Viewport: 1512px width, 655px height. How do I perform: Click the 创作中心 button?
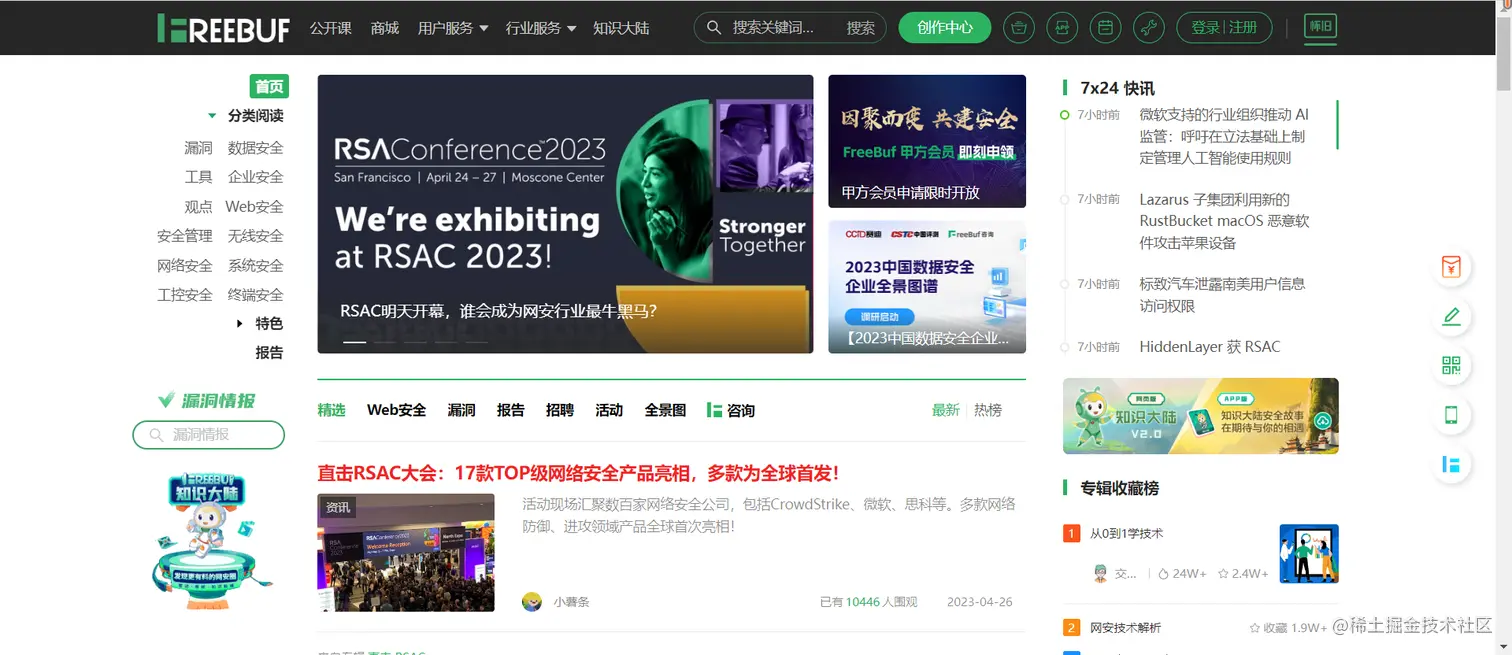coord(945,28)
